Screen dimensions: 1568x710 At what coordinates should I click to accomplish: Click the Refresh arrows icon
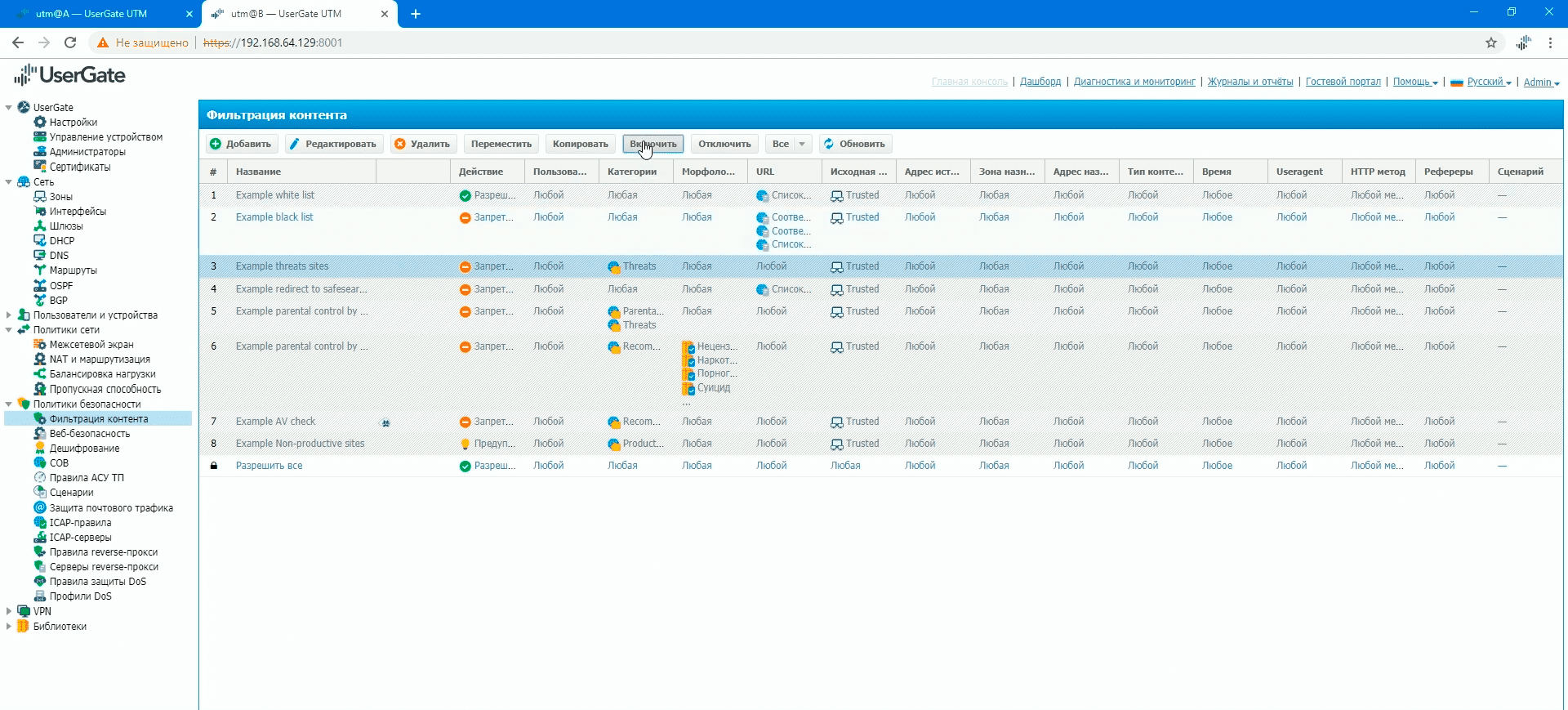829,144
